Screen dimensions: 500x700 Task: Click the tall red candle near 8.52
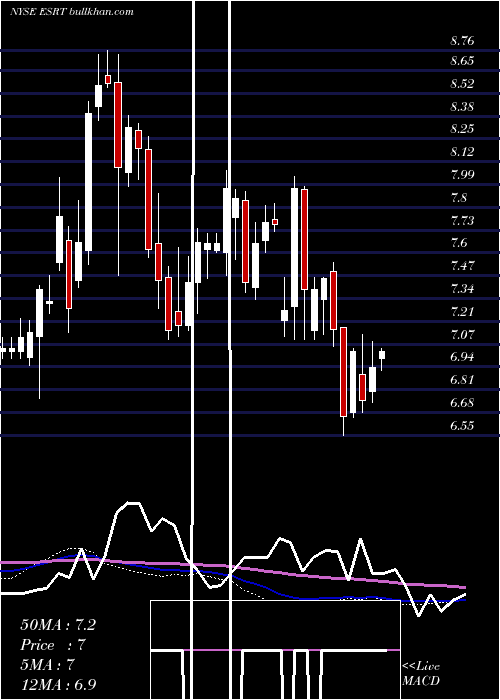(118, 125)
